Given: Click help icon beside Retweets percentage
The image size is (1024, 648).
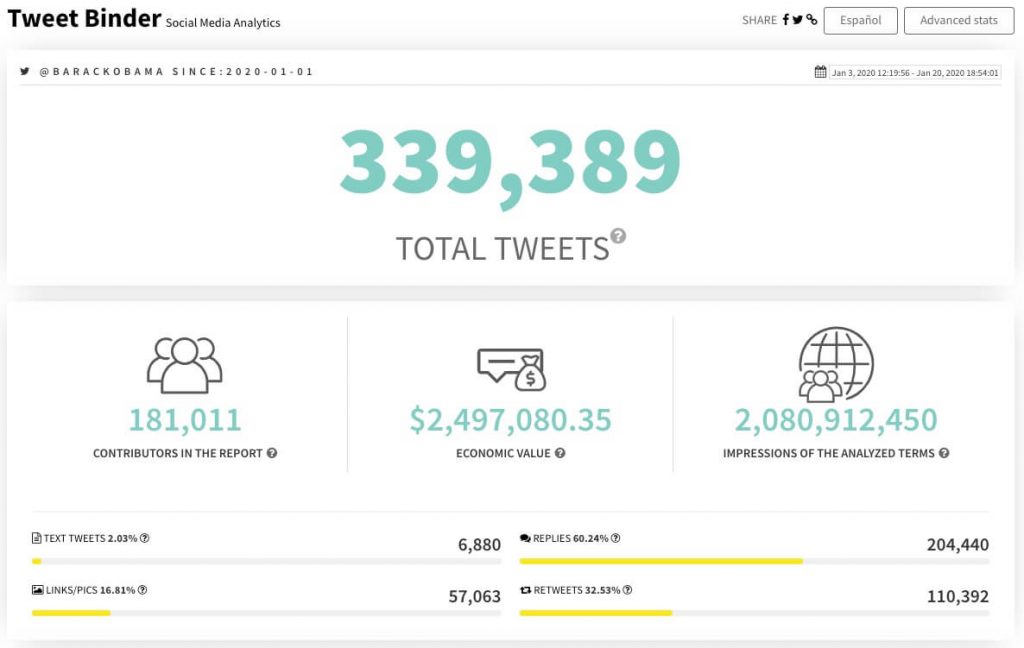Looking at the screenshot, I should (627, 590).
